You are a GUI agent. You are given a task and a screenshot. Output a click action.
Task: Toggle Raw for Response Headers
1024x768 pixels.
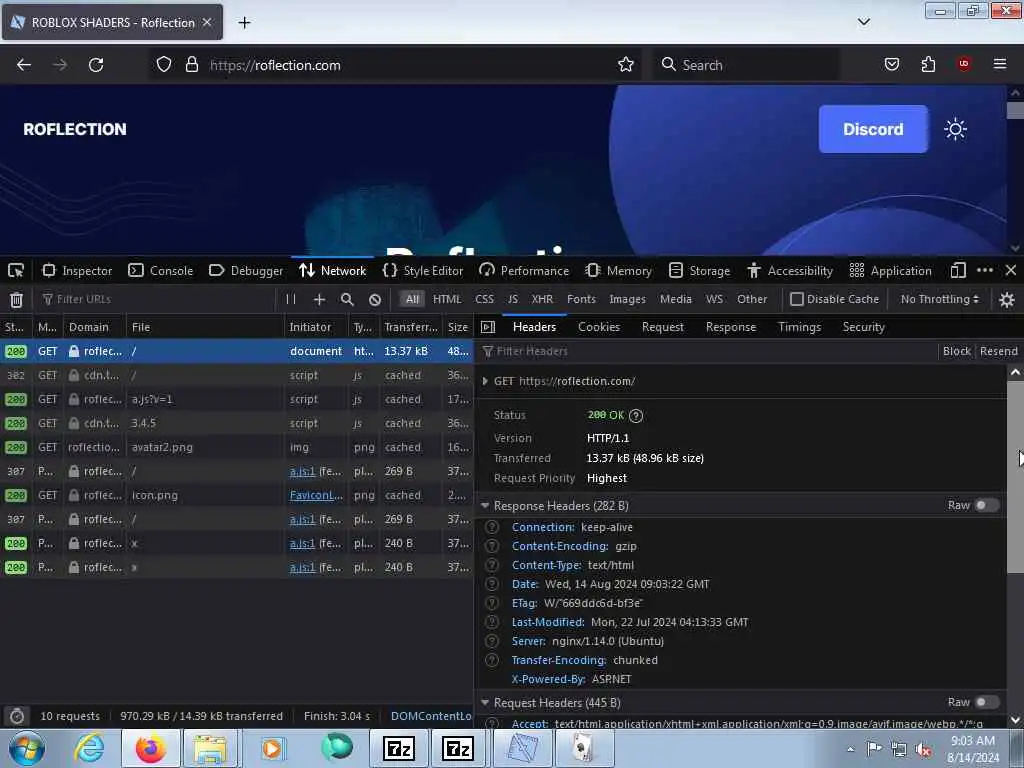pos(986,505)
